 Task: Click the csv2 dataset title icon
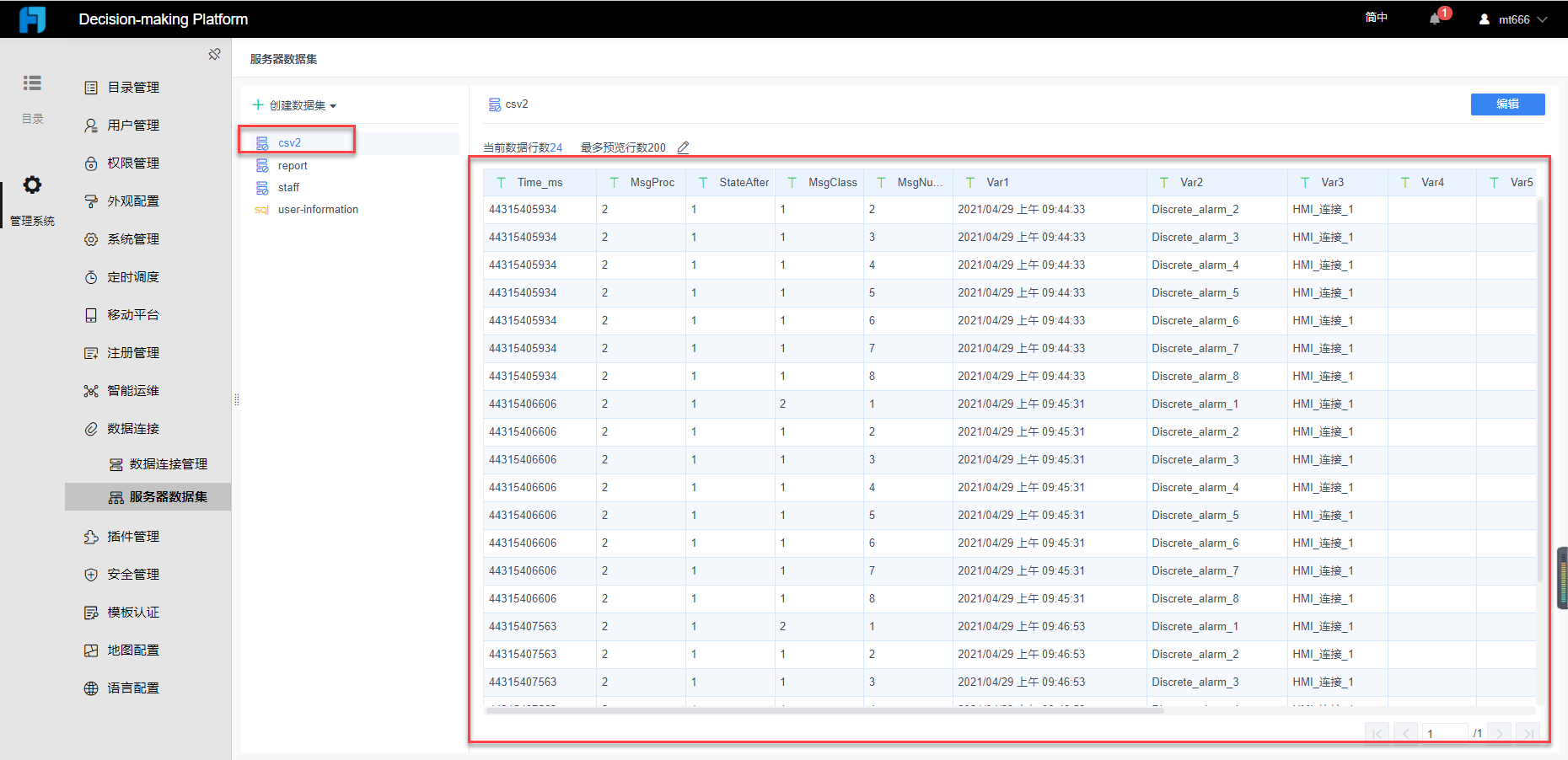click(494, 104)
